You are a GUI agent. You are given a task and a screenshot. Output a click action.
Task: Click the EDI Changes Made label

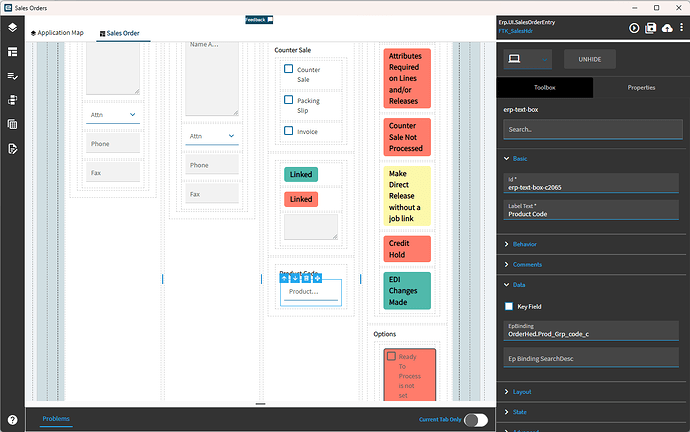(x=407, y=291)
